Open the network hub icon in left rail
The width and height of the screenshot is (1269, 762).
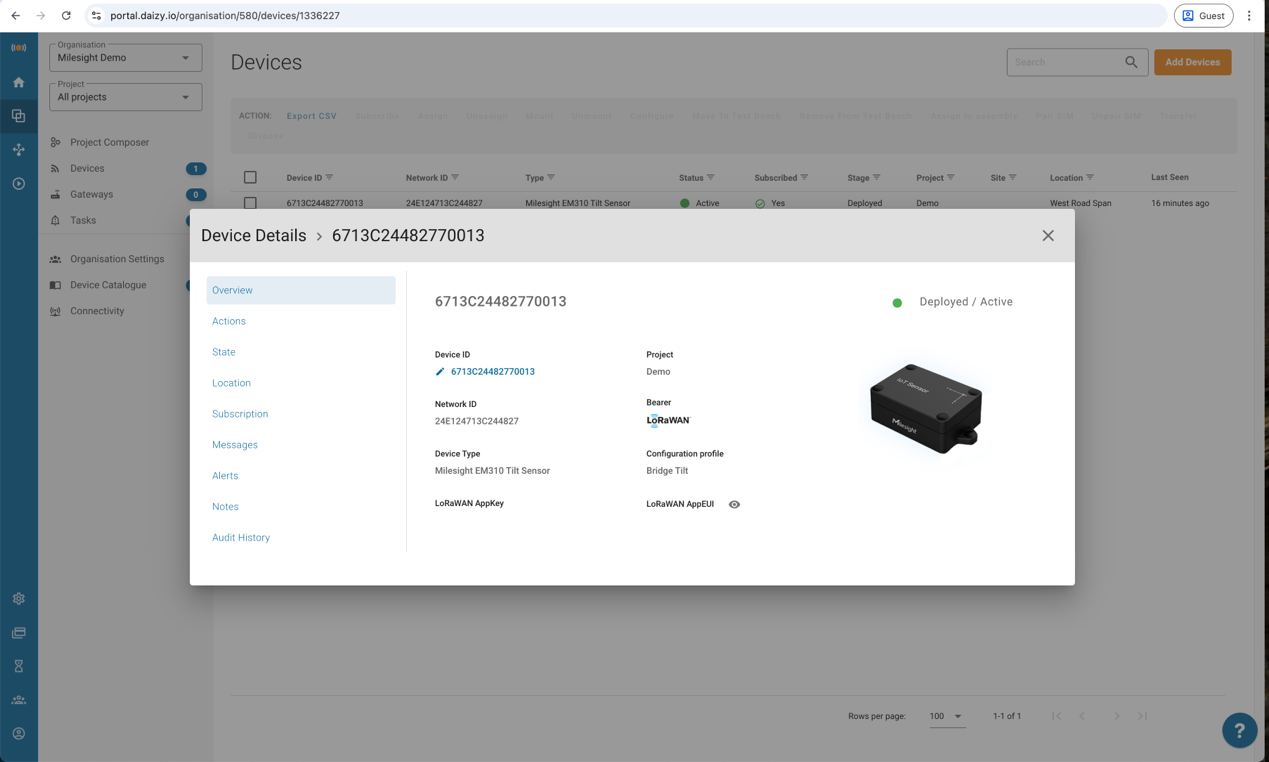(x=18, y=150)
